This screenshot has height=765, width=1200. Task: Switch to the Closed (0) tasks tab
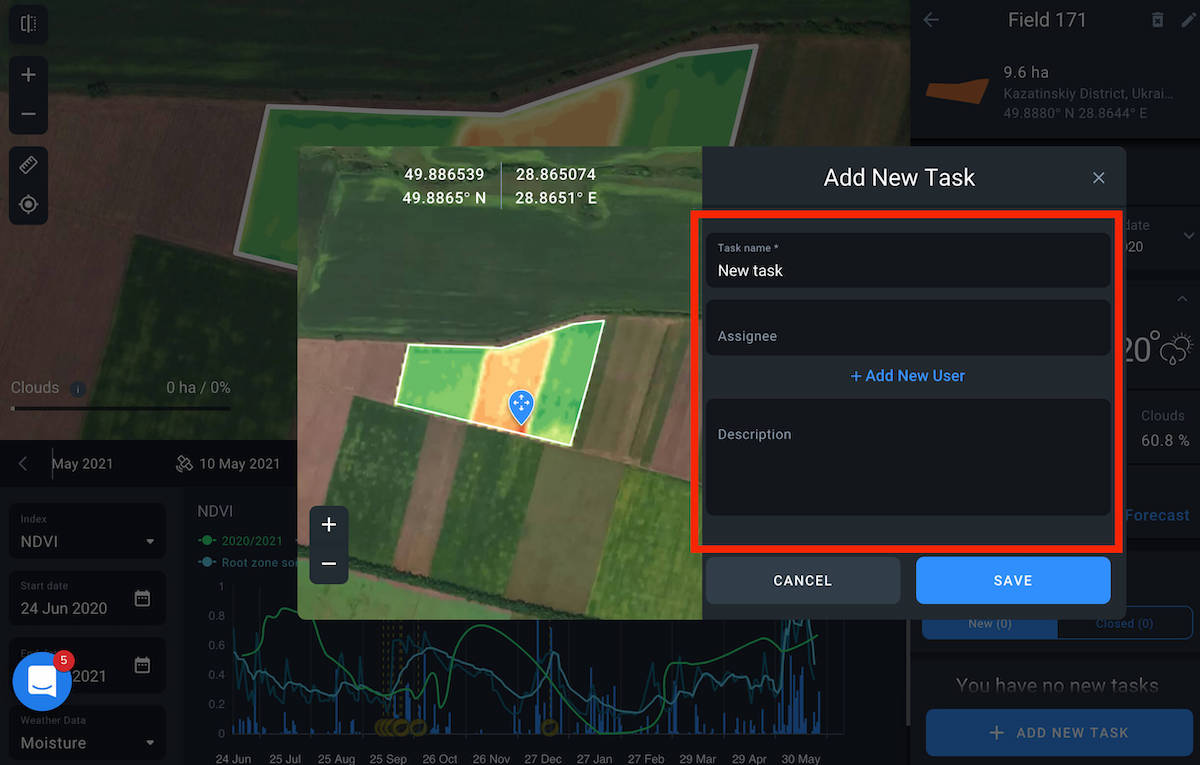(x=1124, y=622)
